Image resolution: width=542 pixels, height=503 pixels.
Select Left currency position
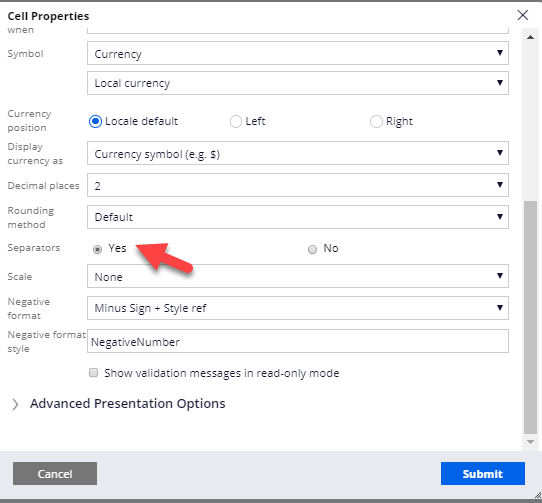236,121
